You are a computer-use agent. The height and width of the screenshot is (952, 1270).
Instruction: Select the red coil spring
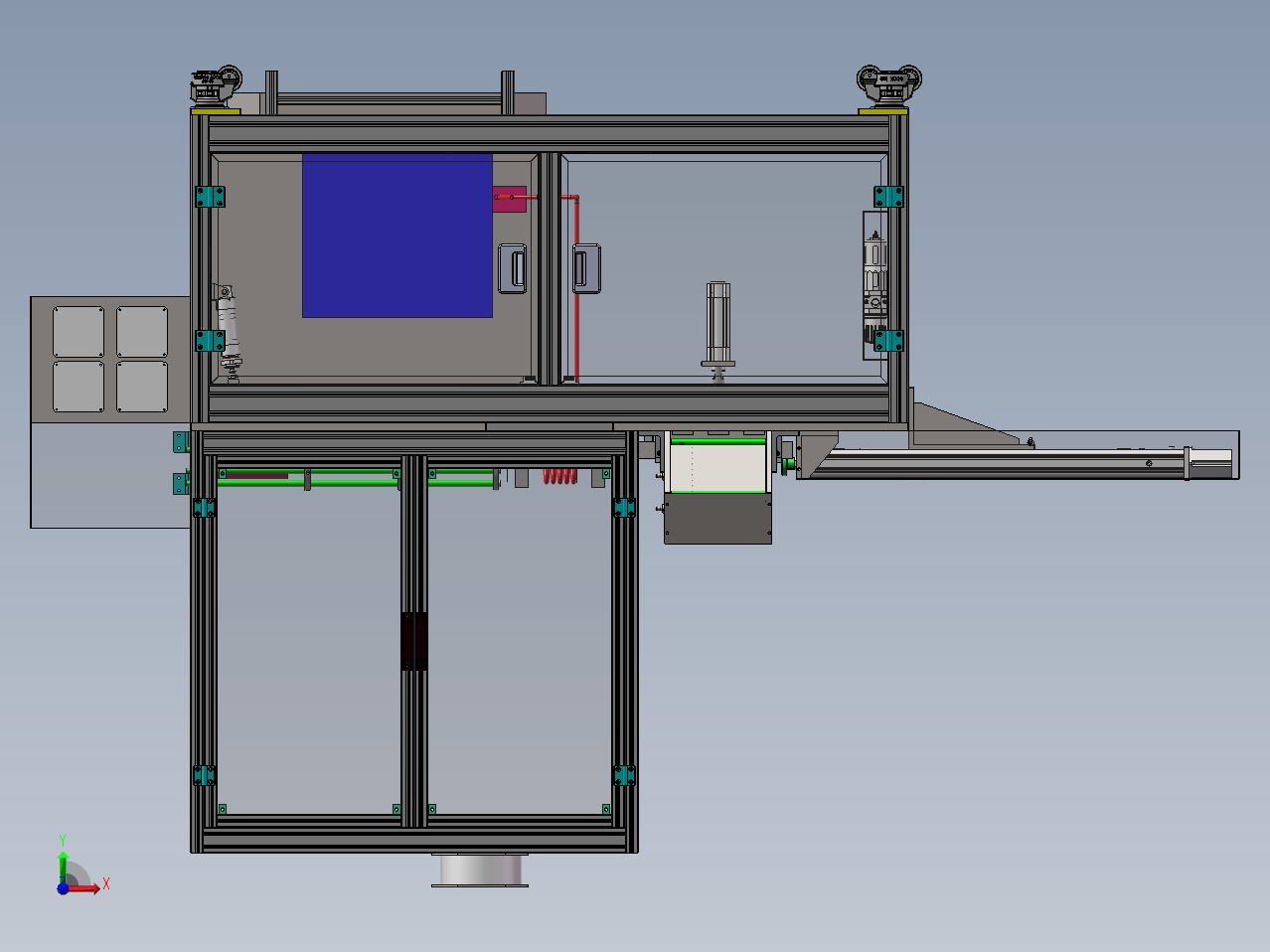coord(560,476)
